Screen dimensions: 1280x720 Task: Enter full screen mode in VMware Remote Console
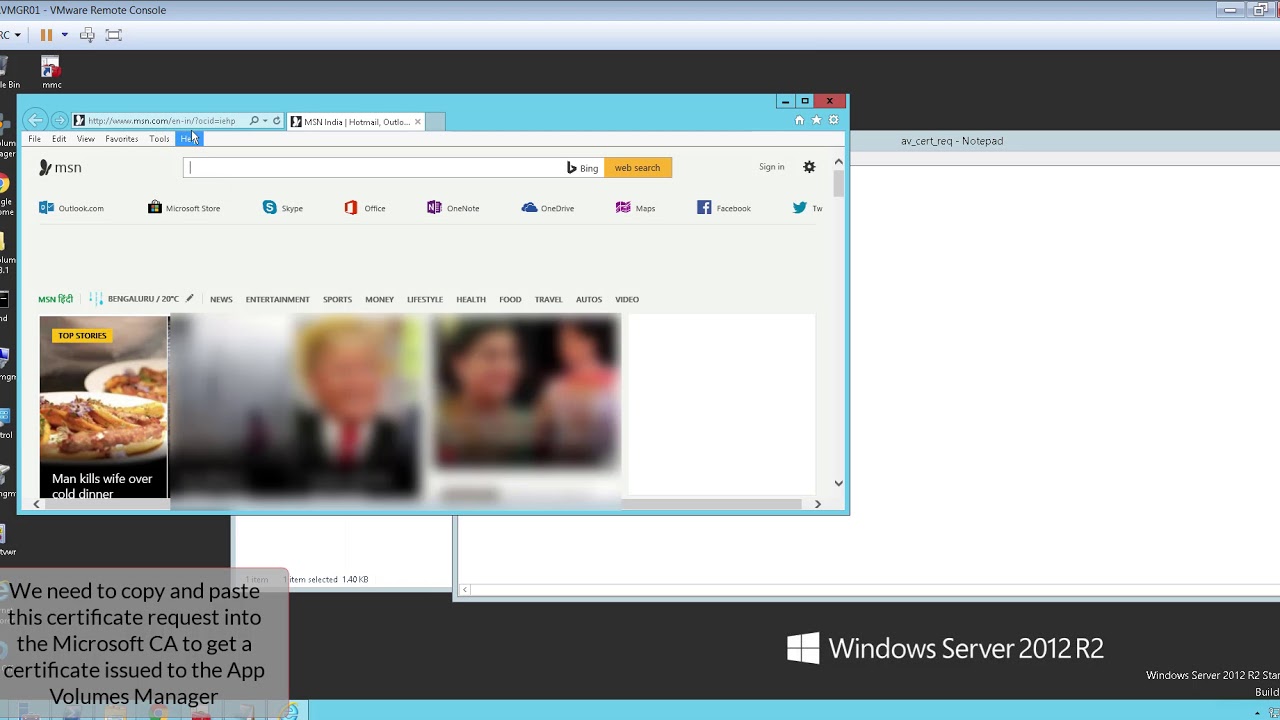pos(114,35)
